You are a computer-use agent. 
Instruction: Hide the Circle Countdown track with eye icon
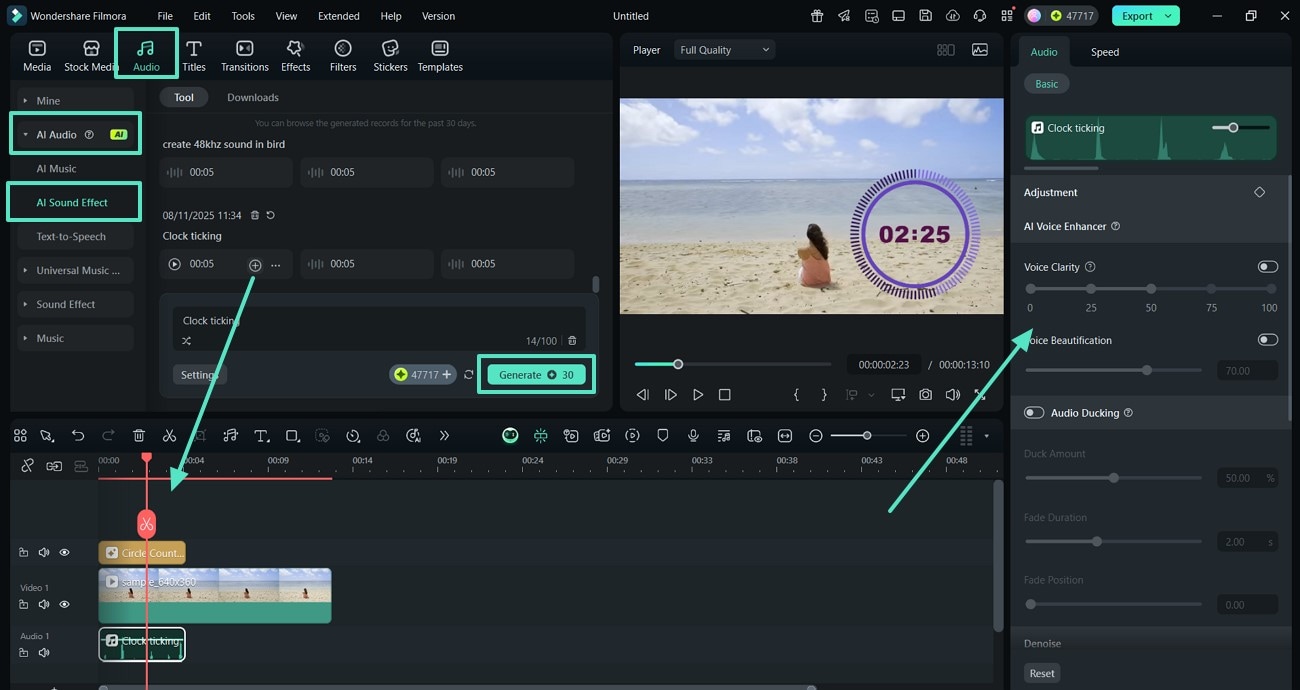tap(64, 552)
